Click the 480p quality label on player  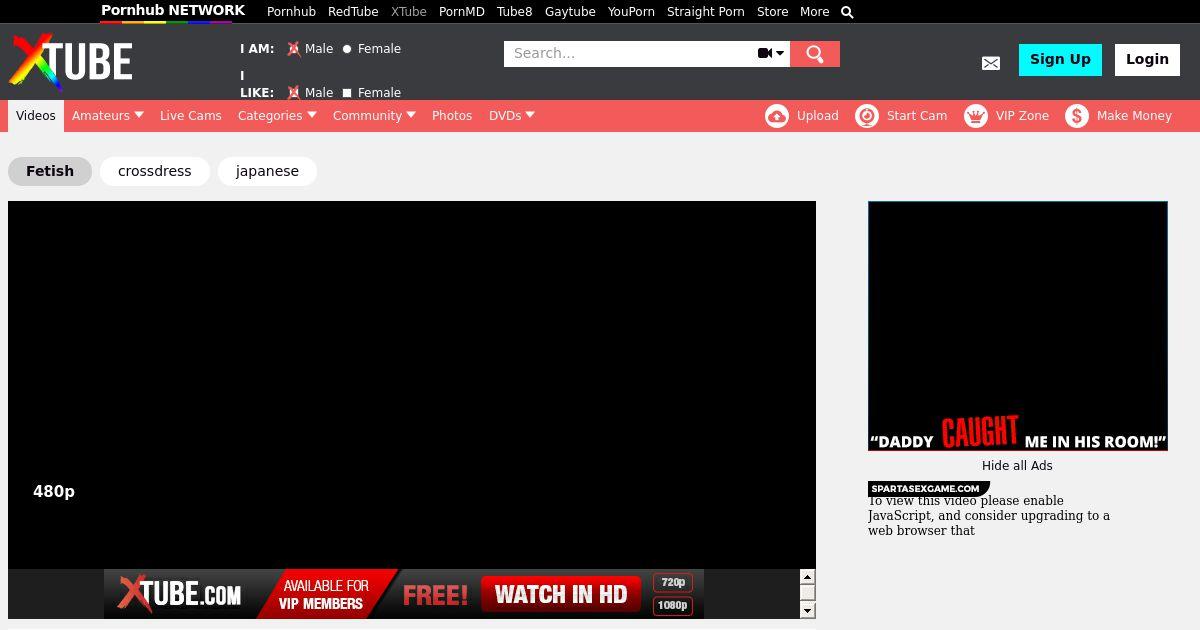coord(54,492)
